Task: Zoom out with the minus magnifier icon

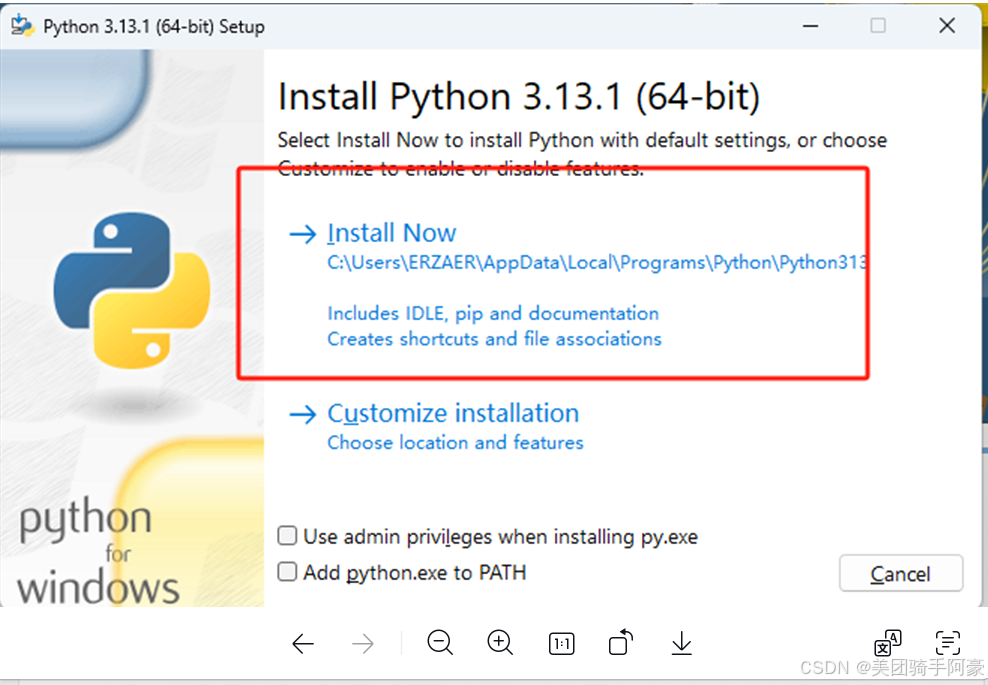Action: tap(440, 643)
